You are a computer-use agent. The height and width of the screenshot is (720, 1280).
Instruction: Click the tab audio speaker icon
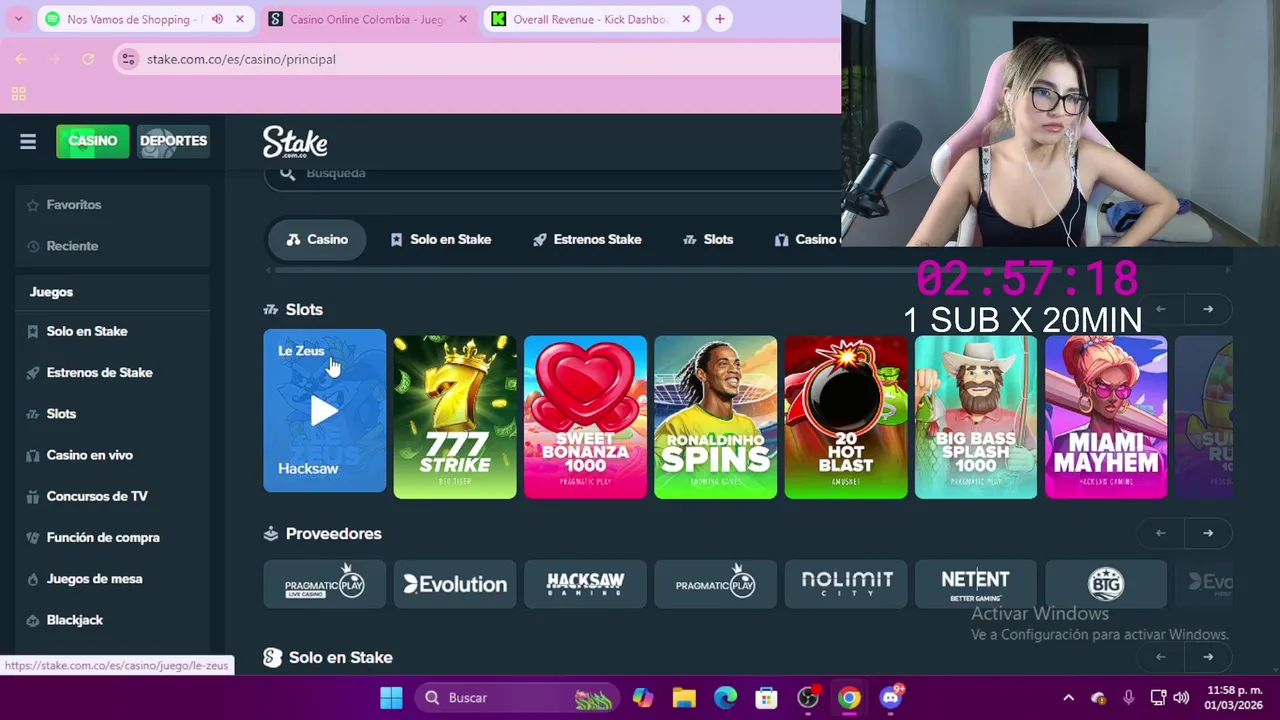click(x=217, y=19)
